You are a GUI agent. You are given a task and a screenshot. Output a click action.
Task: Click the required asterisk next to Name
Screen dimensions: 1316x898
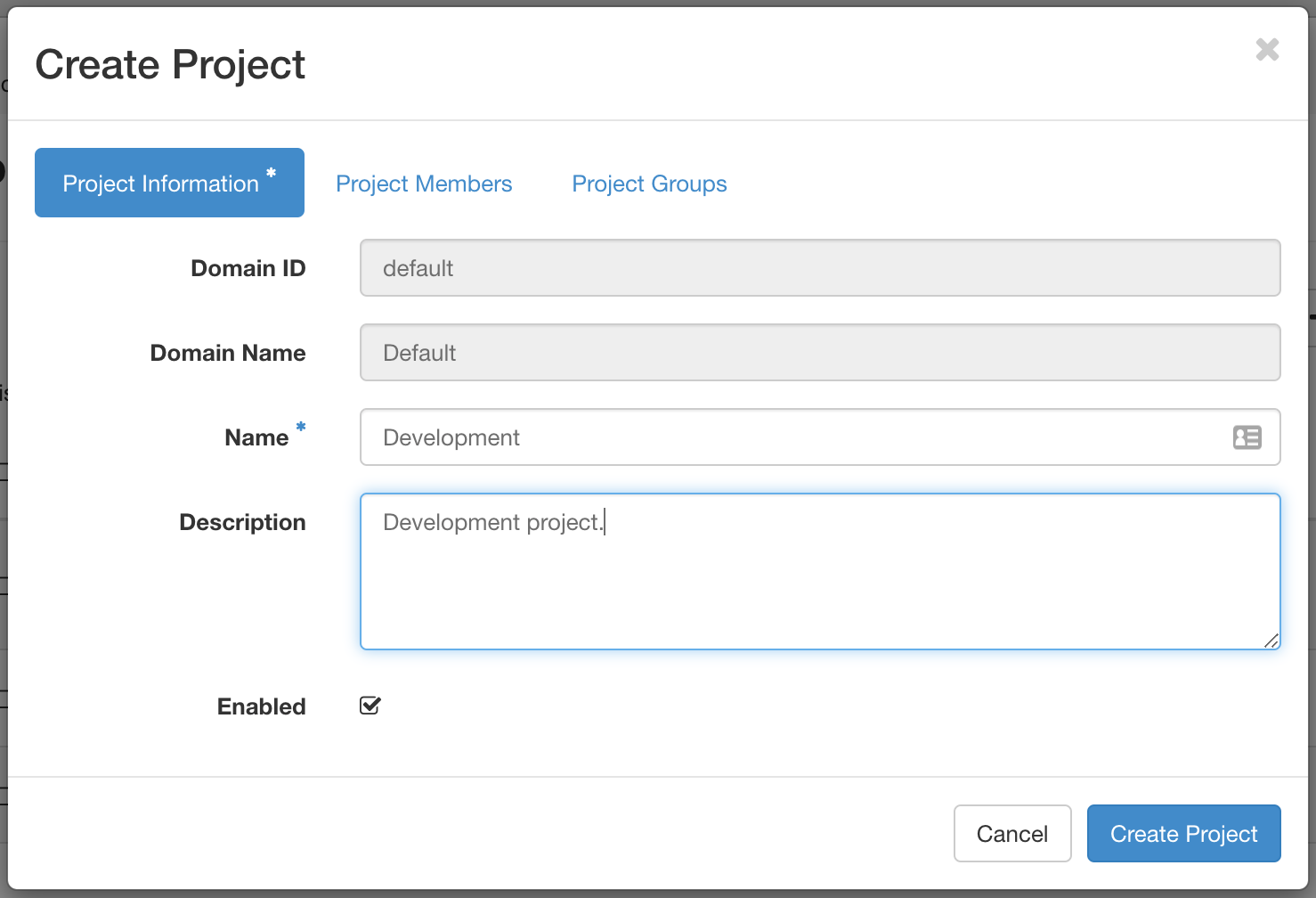pos(300,427)
